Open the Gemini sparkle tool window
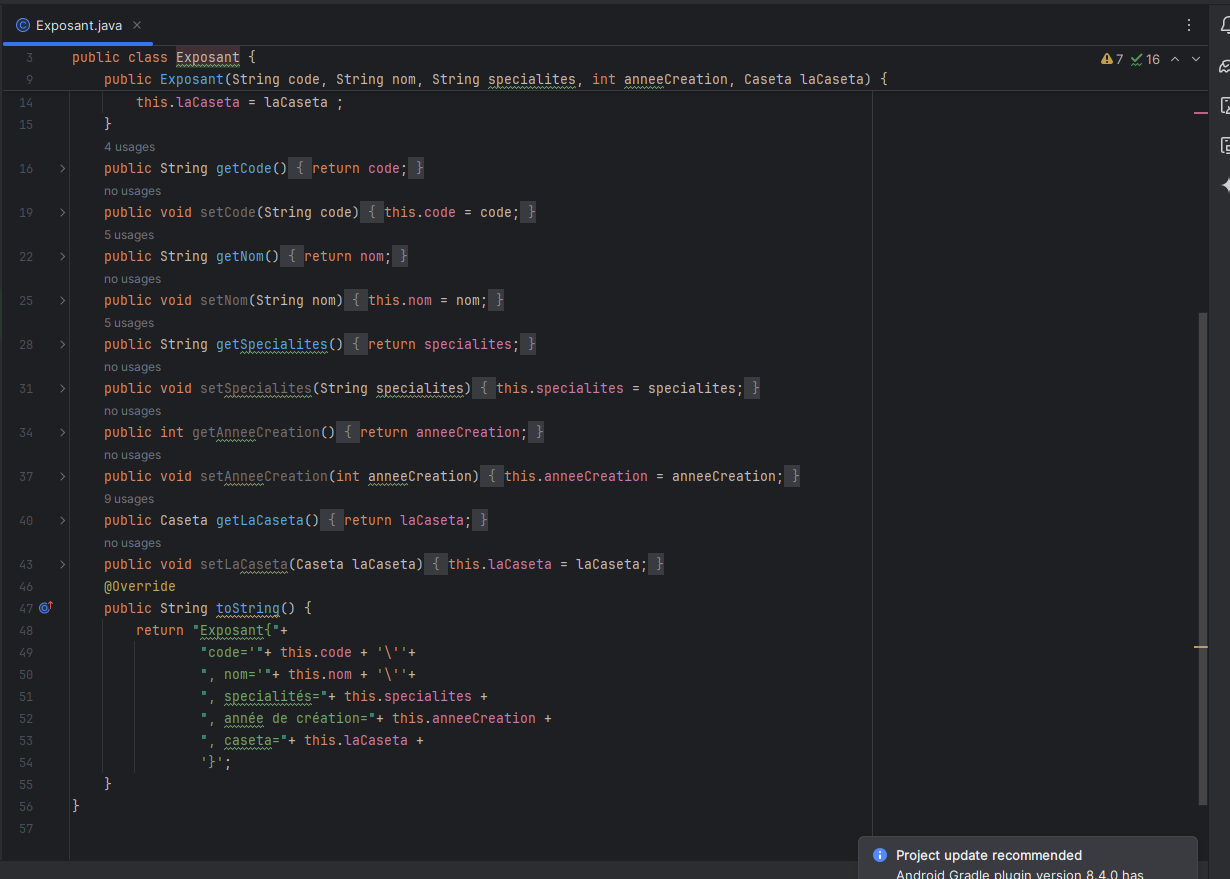This screenshot has width=1230, height=879. point(1224,186)
